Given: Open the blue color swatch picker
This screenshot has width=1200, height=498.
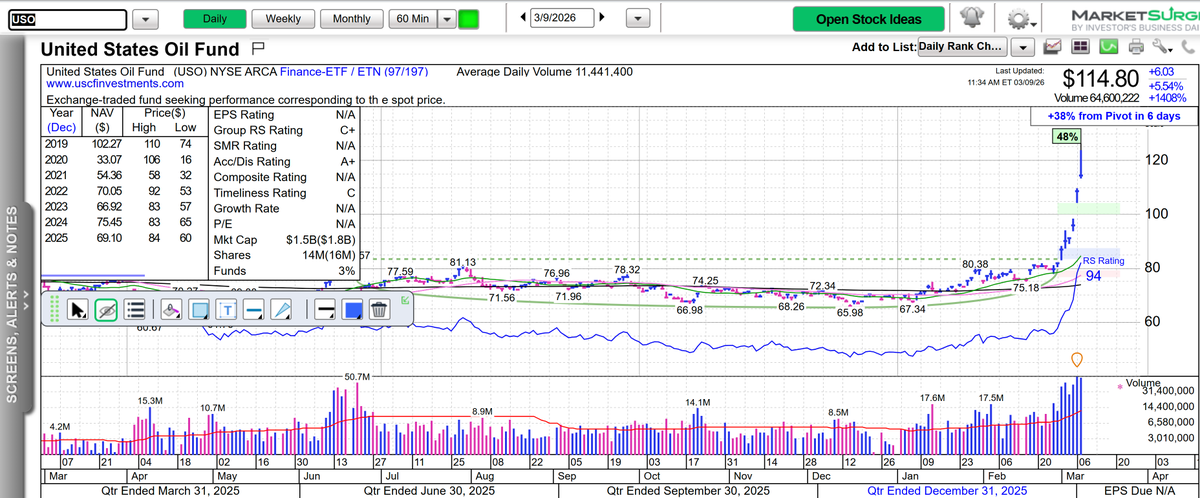Looking at the screenshot, I should pyautogui.click(x=353, y=310).
